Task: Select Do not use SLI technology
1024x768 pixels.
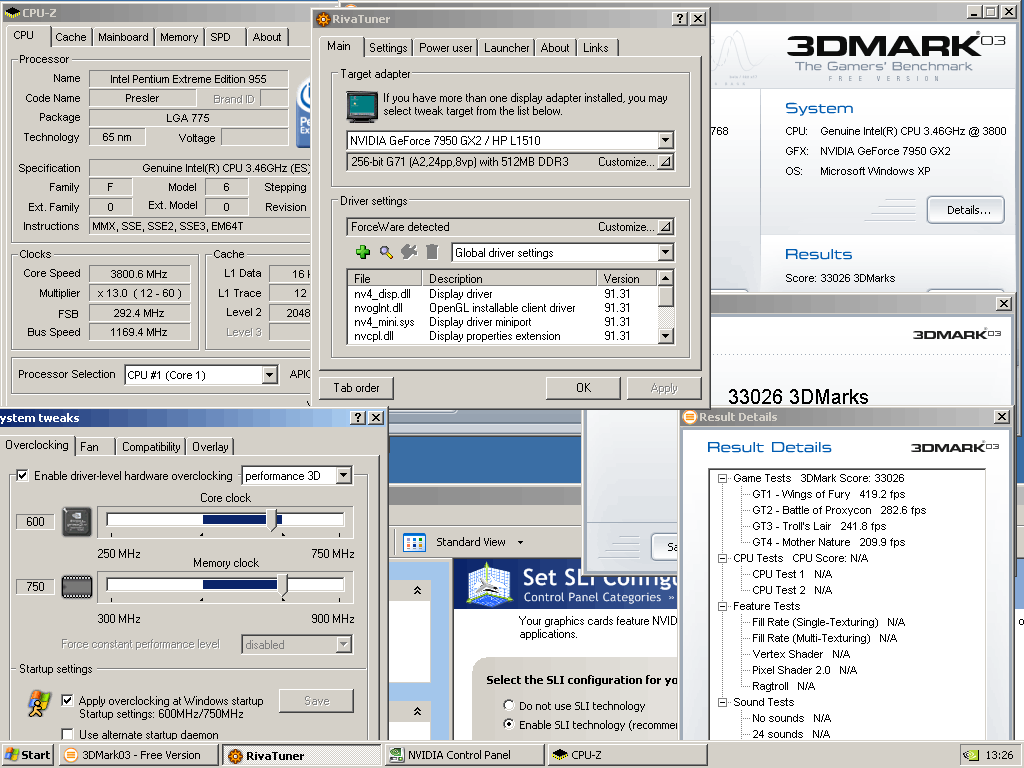Action: pyautogui.click(x=509, y=705)
